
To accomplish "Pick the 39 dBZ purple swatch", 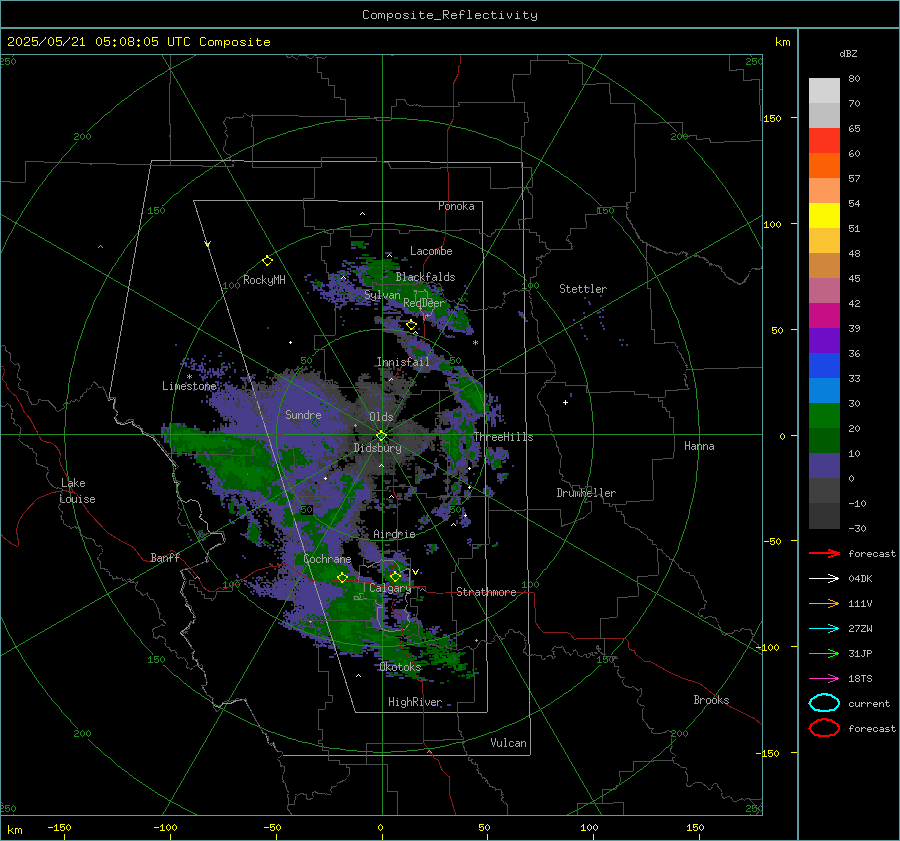I will [x=824, y=340].
